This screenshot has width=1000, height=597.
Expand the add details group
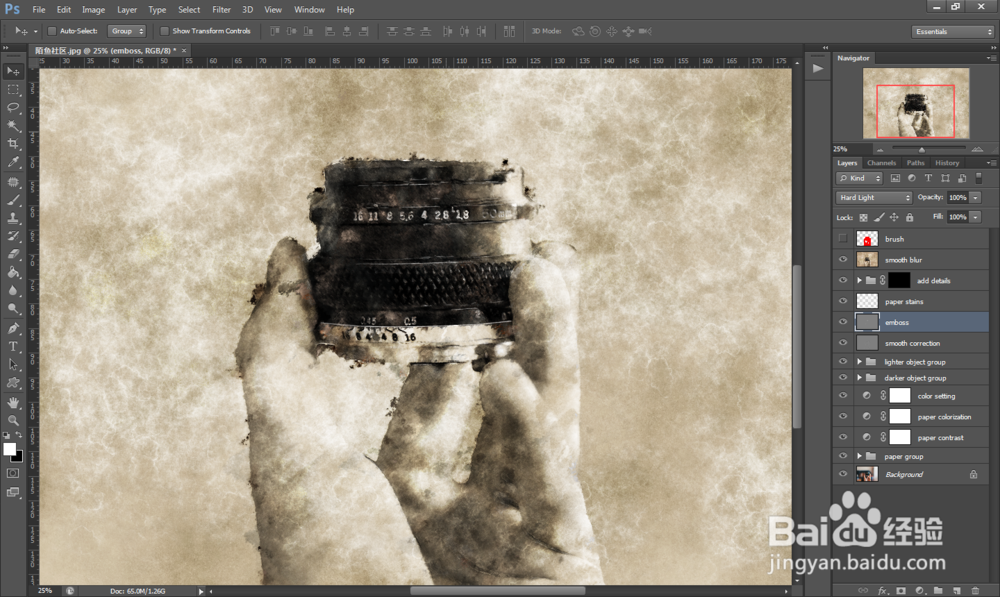coord(859,280)
